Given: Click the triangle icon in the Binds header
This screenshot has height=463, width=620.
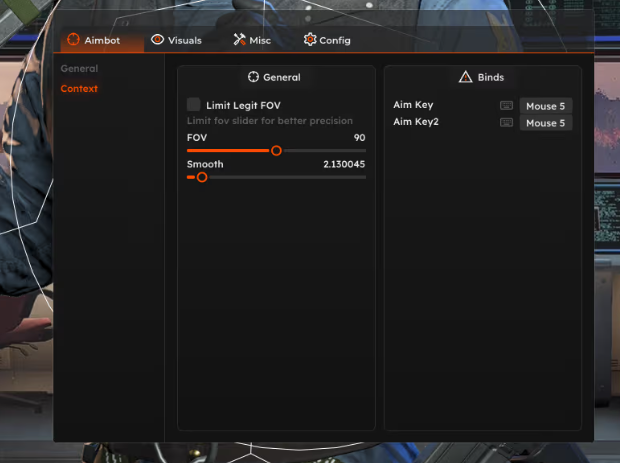Looking at the screenshot, I should tap(465, 77).
